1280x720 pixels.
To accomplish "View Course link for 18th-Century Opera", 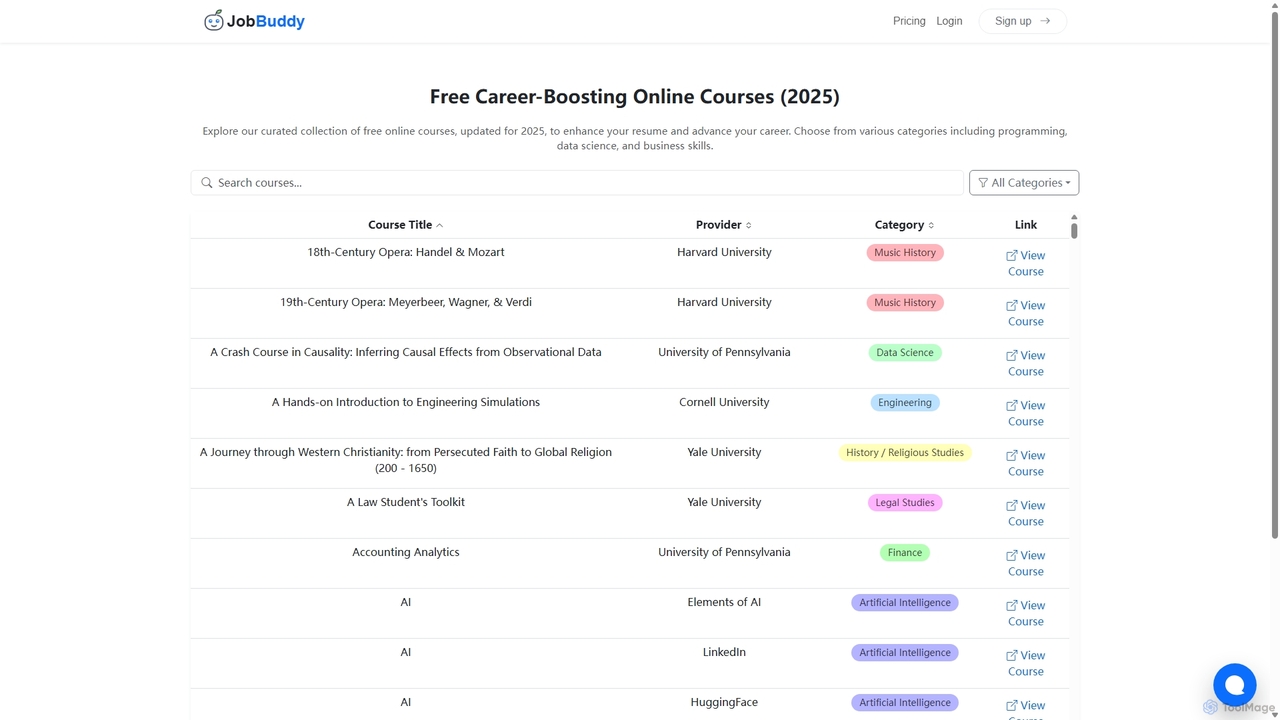I will (1025, 263).
